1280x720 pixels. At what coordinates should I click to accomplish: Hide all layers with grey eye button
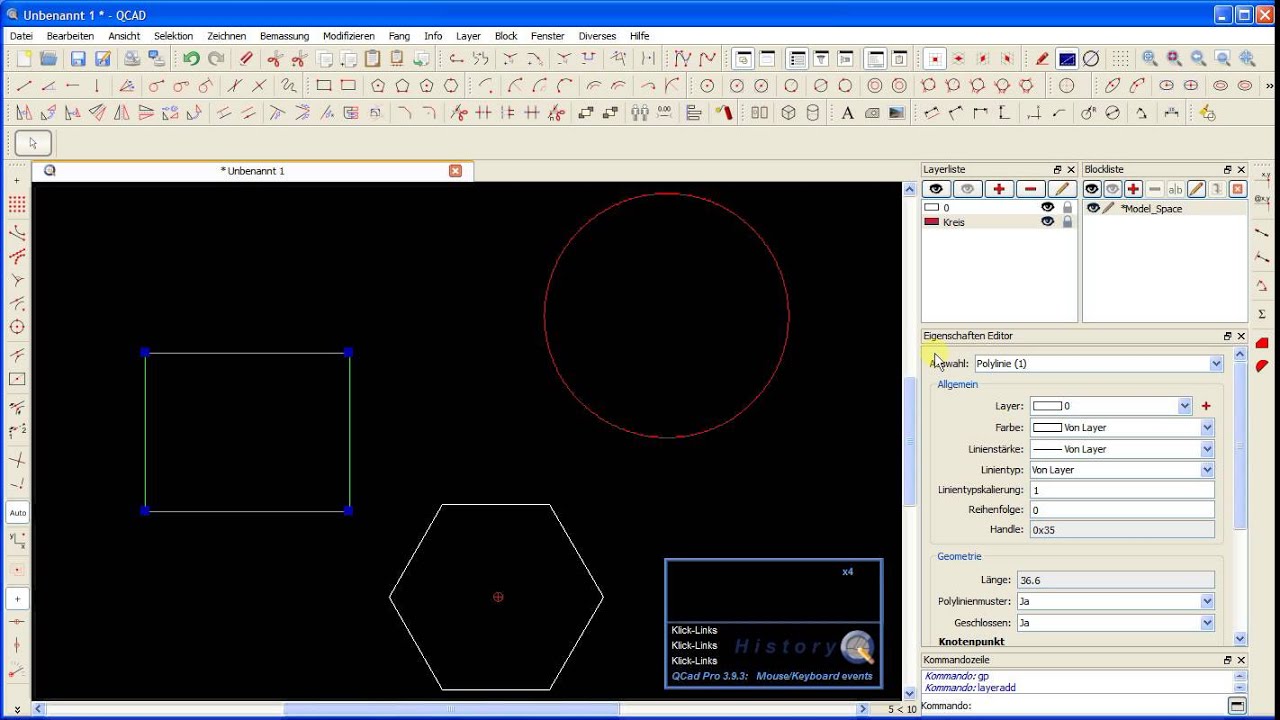[966, 189]
